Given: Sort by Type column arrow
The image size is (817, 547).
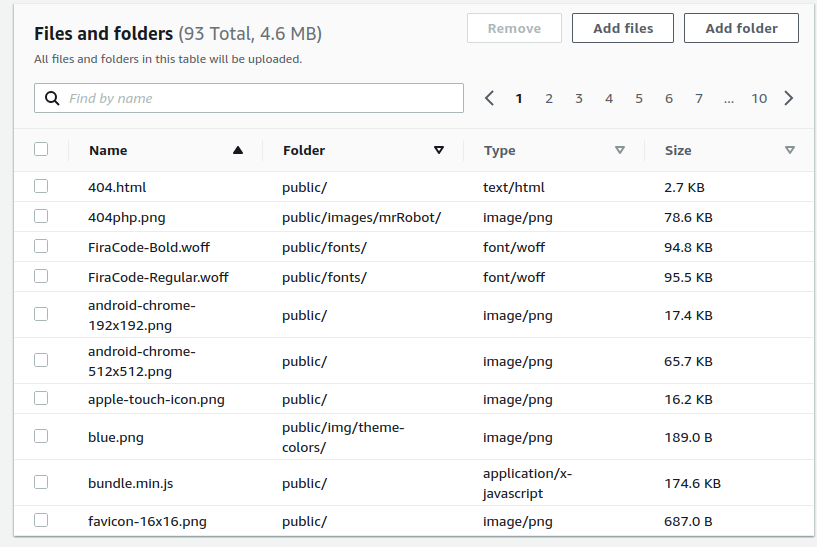Looking at the screenshot, I should 620,150.
